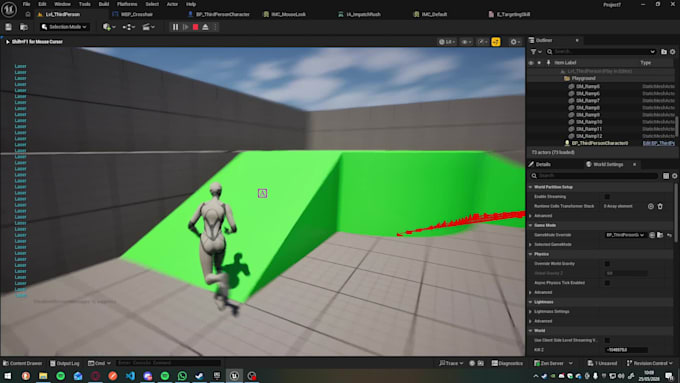This screenshot has width=680, height=383.
Task: Select the Playground folder in Outliner
Action: click(x=583, y=79)
